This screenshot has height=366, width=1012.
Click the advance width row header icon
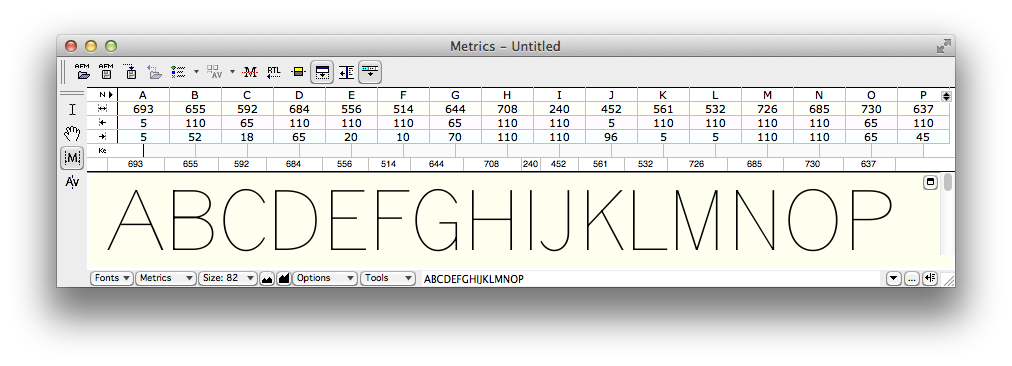(103, 109)
